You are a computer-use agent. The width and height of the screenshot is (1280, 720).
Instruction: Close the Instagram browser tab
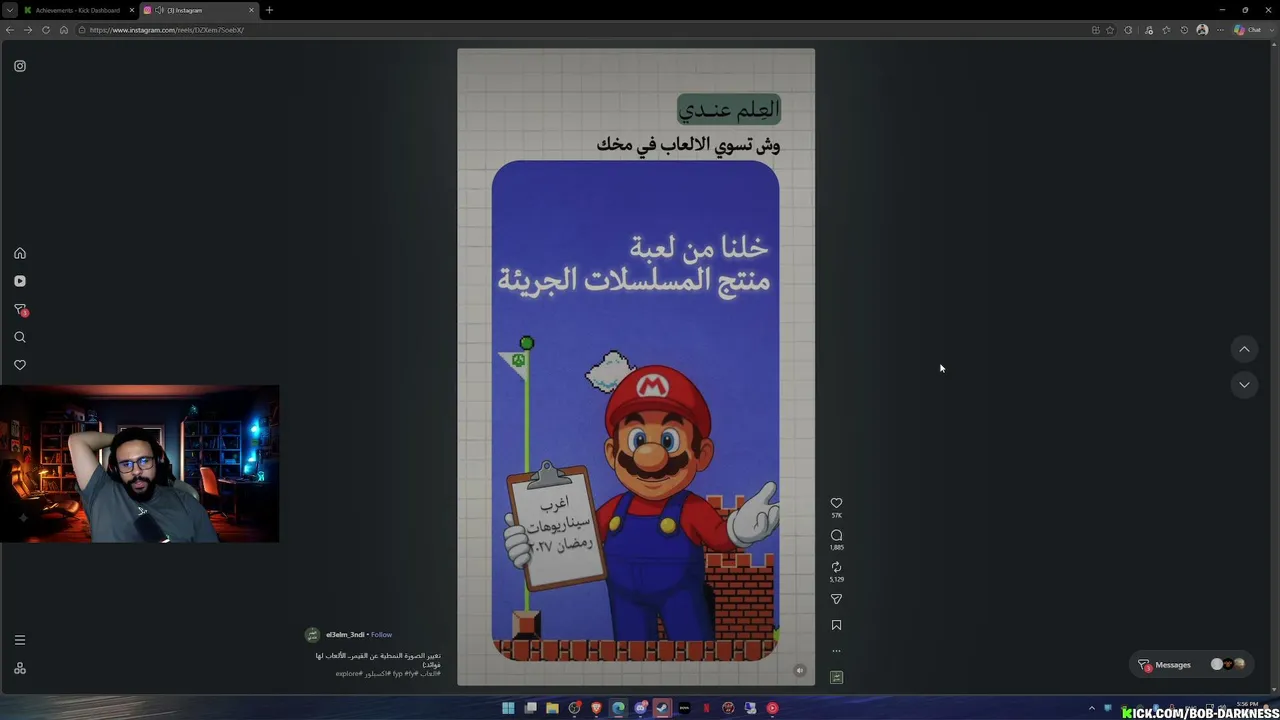click(x=251, y=10)
